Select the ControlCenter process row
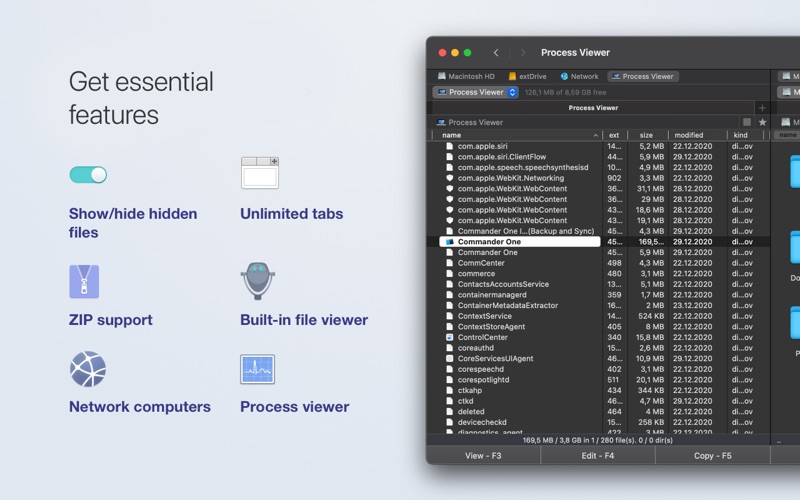Screen dimensions: 800x500 point(598,337)
